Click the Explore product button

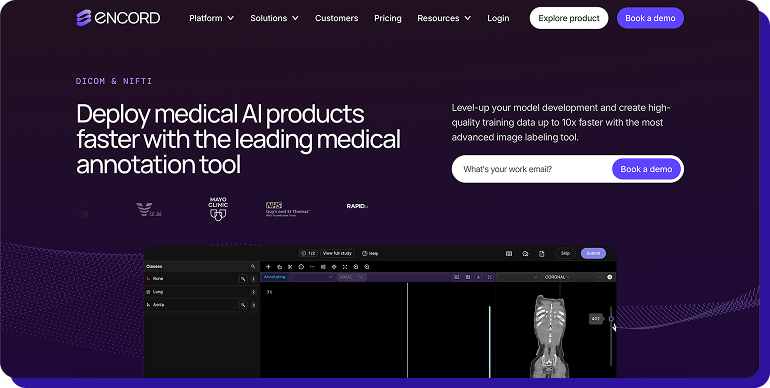pos(569,18)
